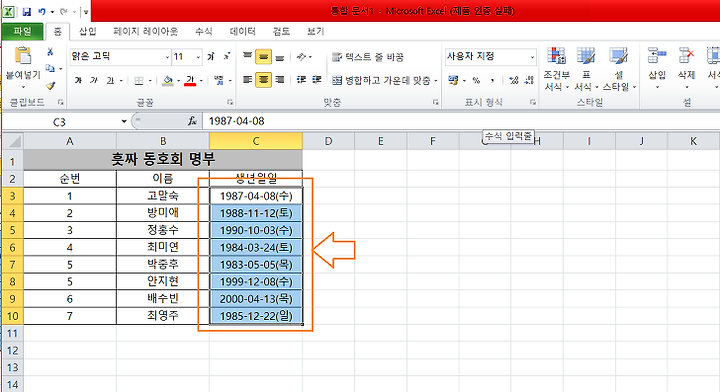Click the text orientation icon
Viewport: 720px width, 392px height.
pyautogui.click(x=301, y=56)
